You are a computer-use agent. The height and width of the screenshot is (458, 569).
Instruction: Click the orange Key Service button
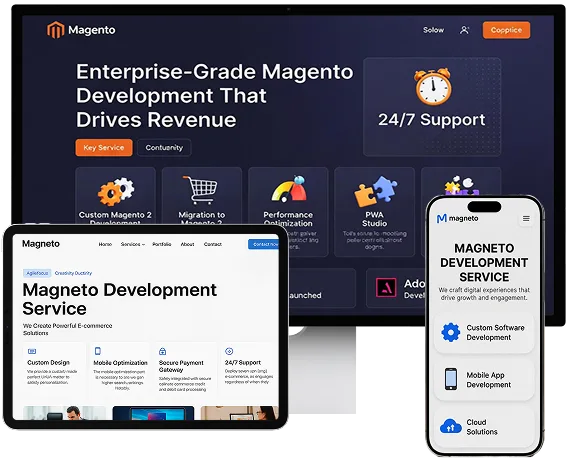(104, 148)
